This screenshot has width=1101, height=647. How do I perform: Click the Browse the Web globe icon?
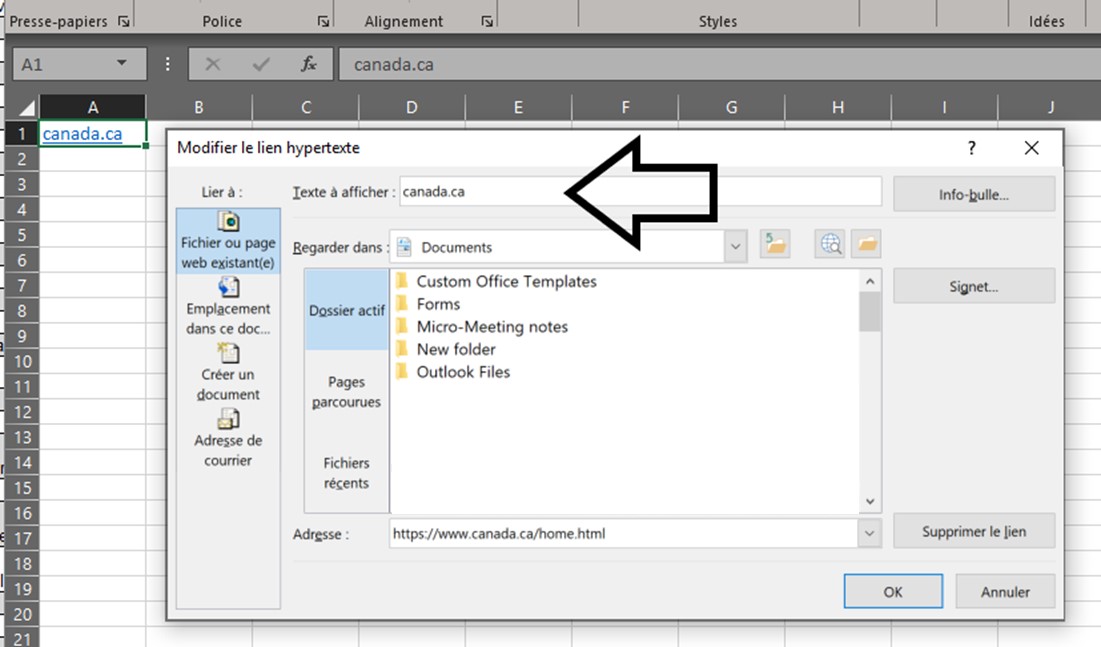click(x=830, y=246)
